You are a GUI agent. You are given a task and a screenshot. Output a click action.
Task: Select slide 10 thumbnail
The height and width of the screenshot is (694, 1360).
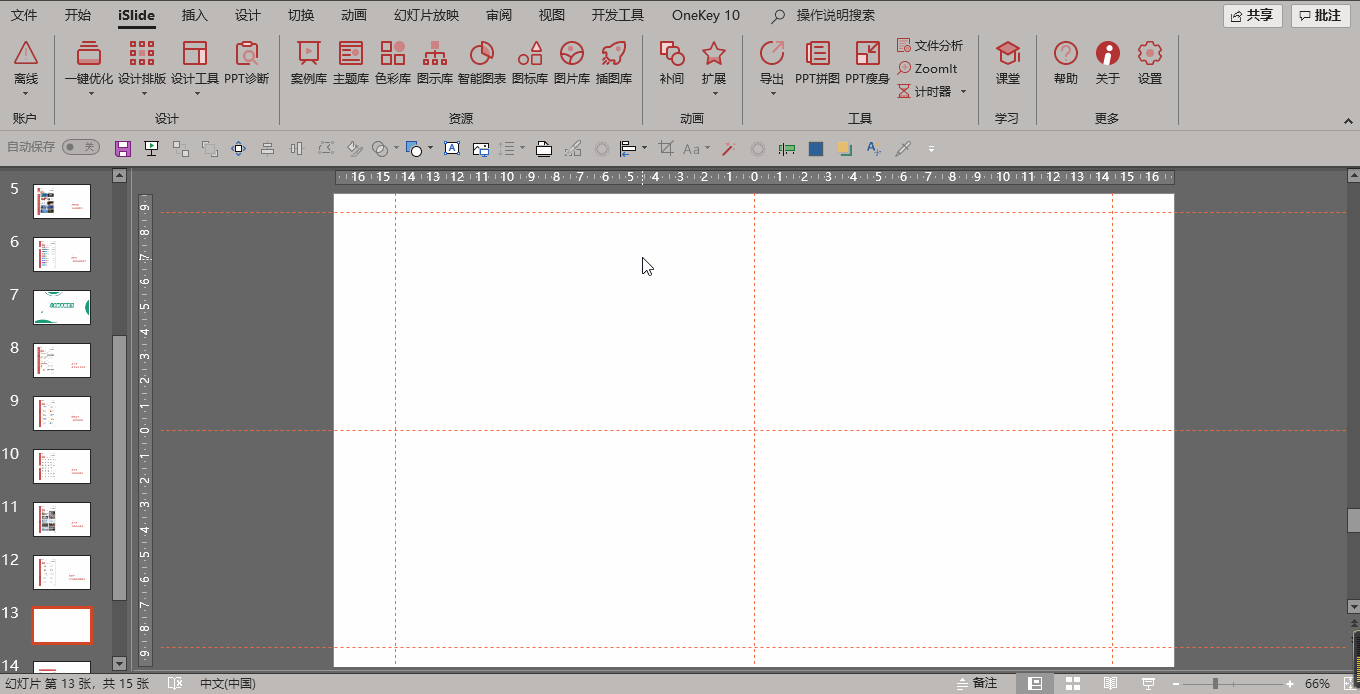tap(62, 466)
